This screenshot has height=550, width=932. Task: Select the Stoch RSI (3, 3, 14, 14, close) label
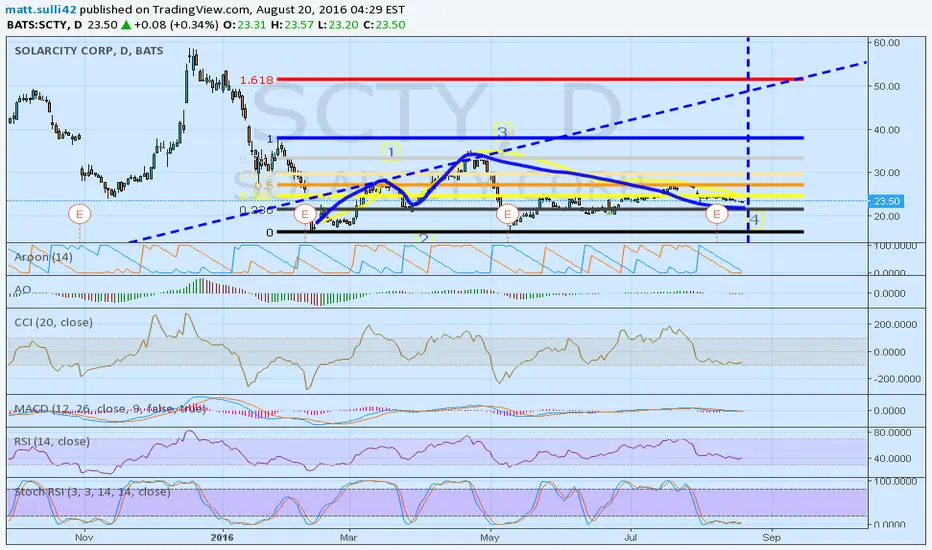tap(92, 492)
